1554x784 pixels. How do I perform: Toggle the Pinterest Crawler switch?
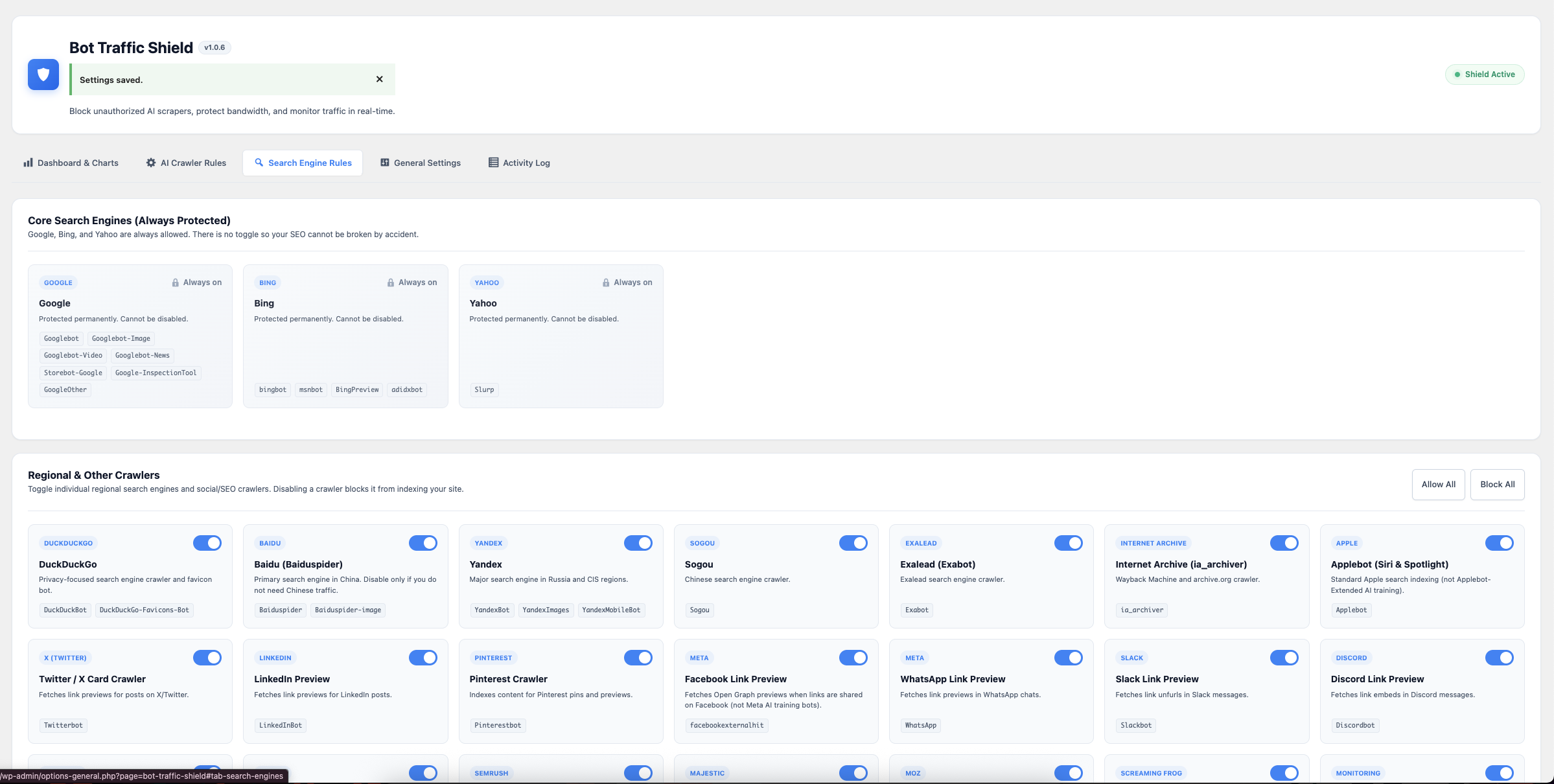tap(638, 658)
